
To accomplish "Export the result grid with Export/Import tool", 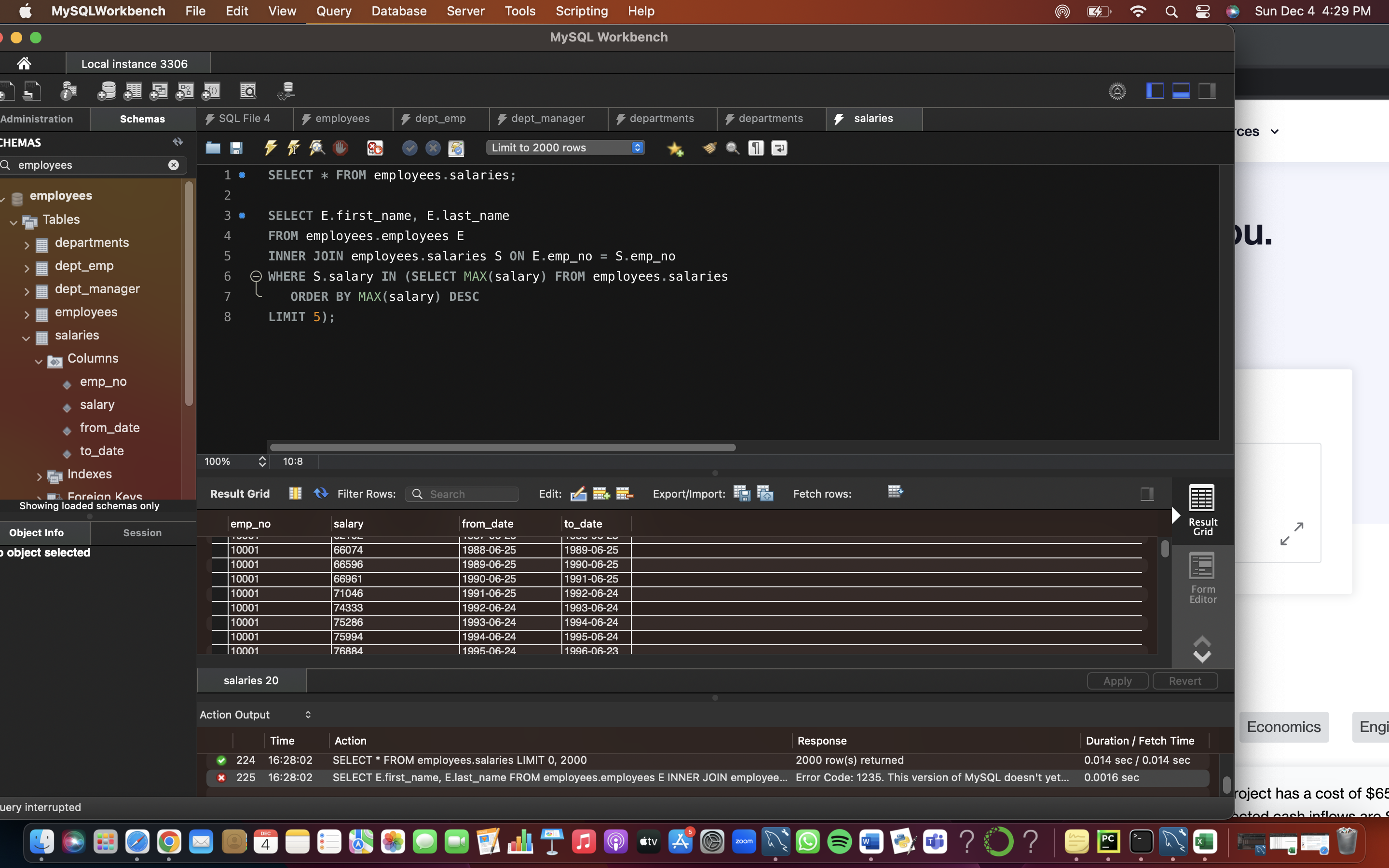I will (x=742, y=492).
